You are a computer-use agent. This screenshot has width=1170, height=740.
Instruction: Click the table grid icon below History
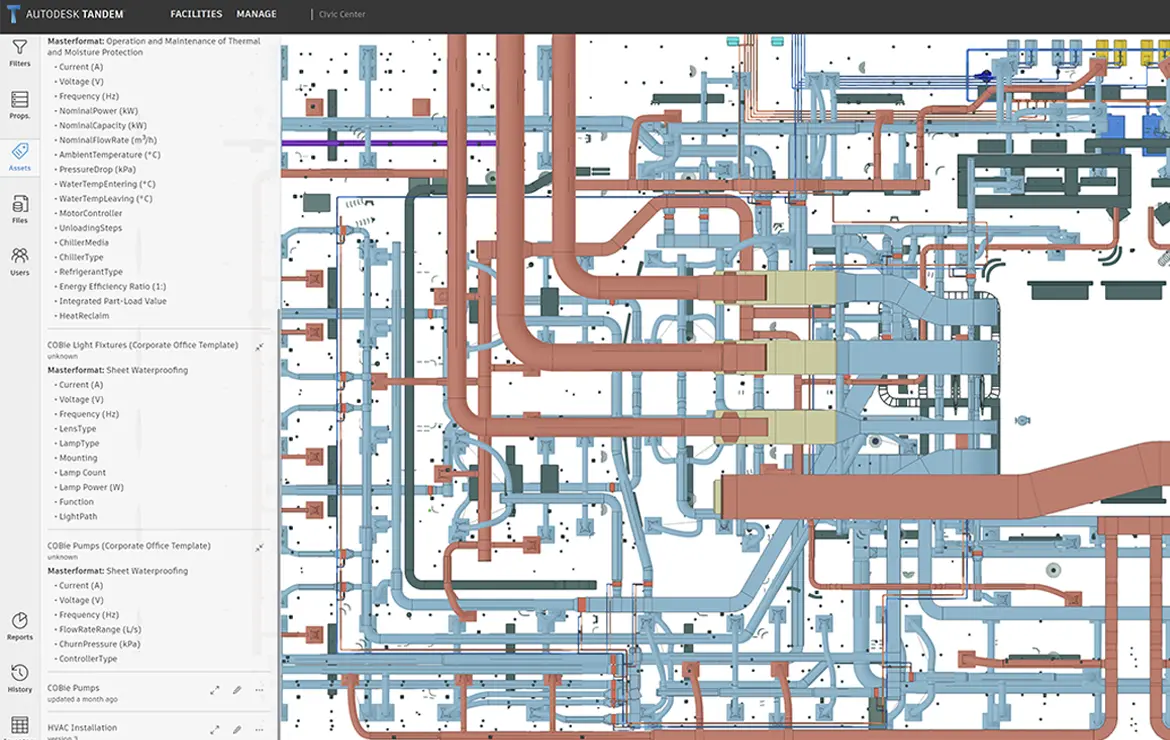coord(20,725)
